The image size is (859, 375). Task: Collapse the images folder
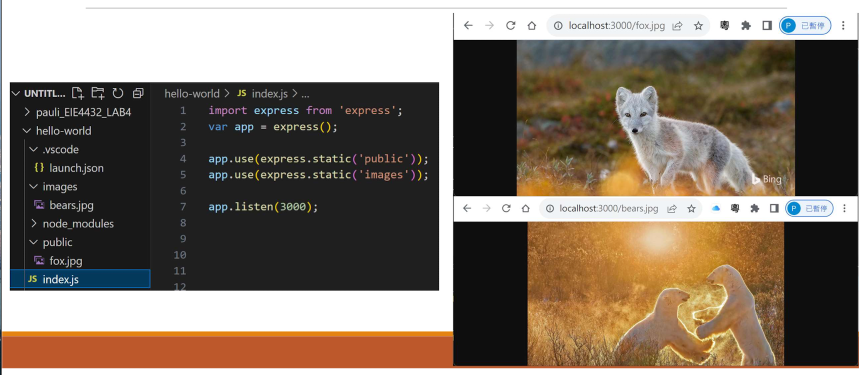point(53,187)
